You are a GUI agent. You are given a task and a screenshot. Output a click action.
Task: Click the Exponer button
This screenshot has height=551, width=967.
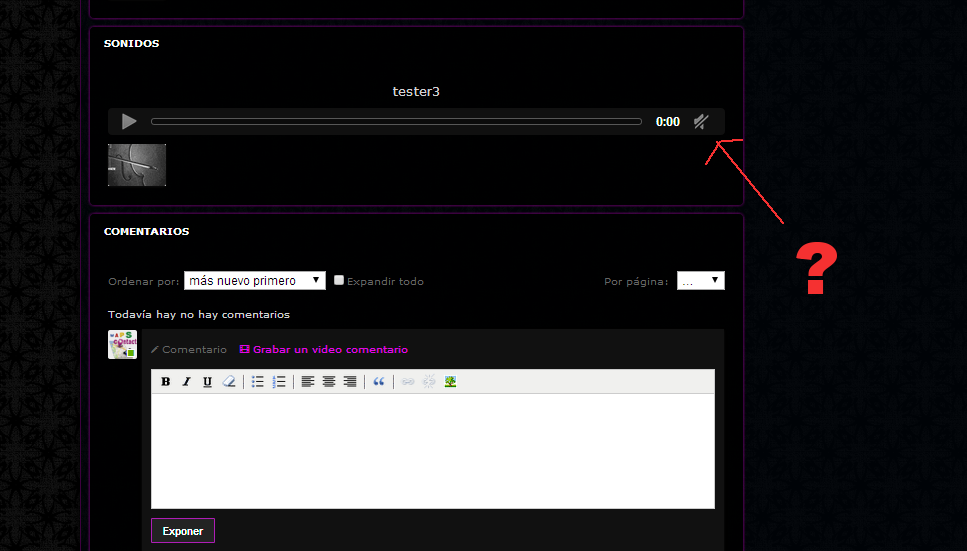coord(183,531)
